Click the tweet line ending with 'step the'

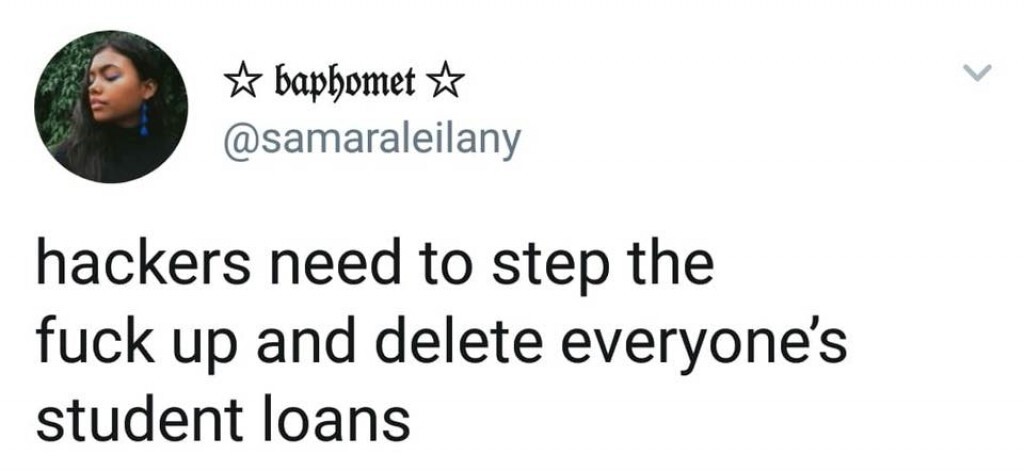pyautogui.click(x=375, y=269)
